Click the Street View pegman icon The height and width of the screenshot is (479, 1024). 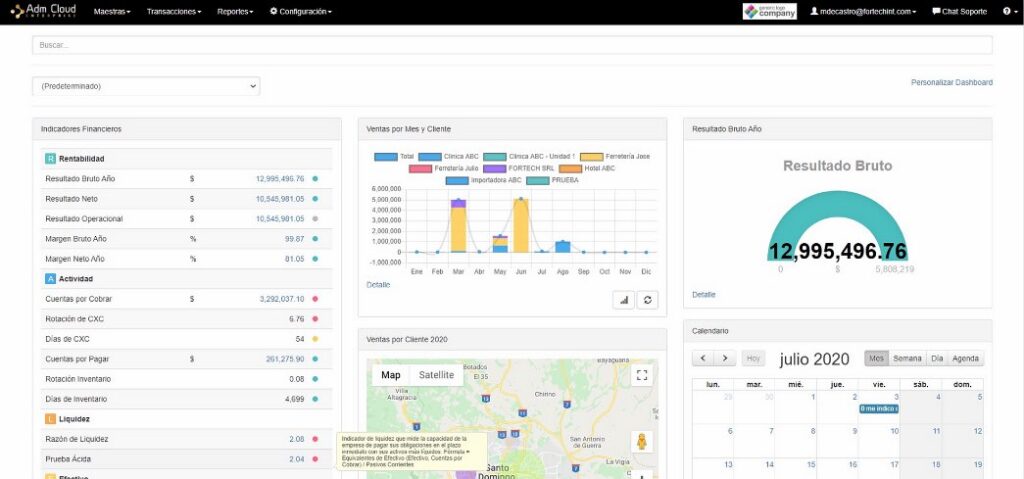point(642,441)
